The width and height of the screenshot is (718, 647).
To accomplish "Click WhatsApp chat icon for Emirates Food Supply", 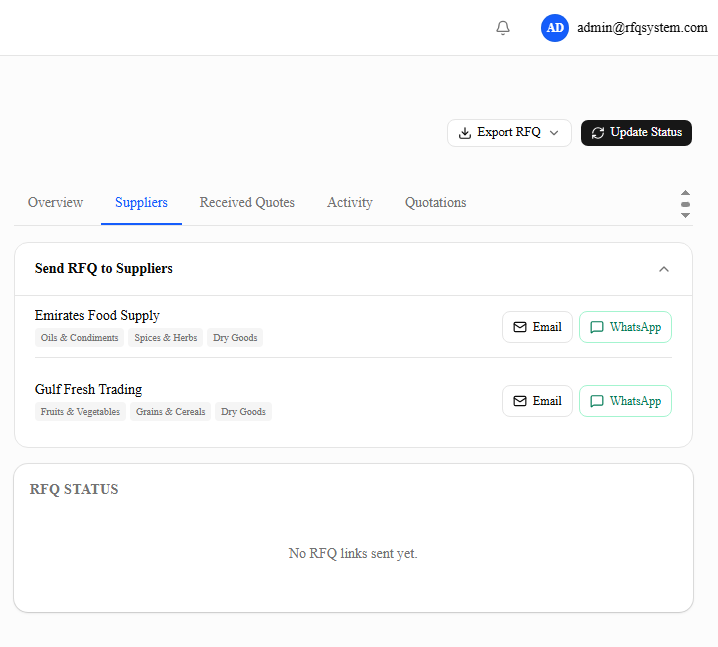I will pos(597,327).
